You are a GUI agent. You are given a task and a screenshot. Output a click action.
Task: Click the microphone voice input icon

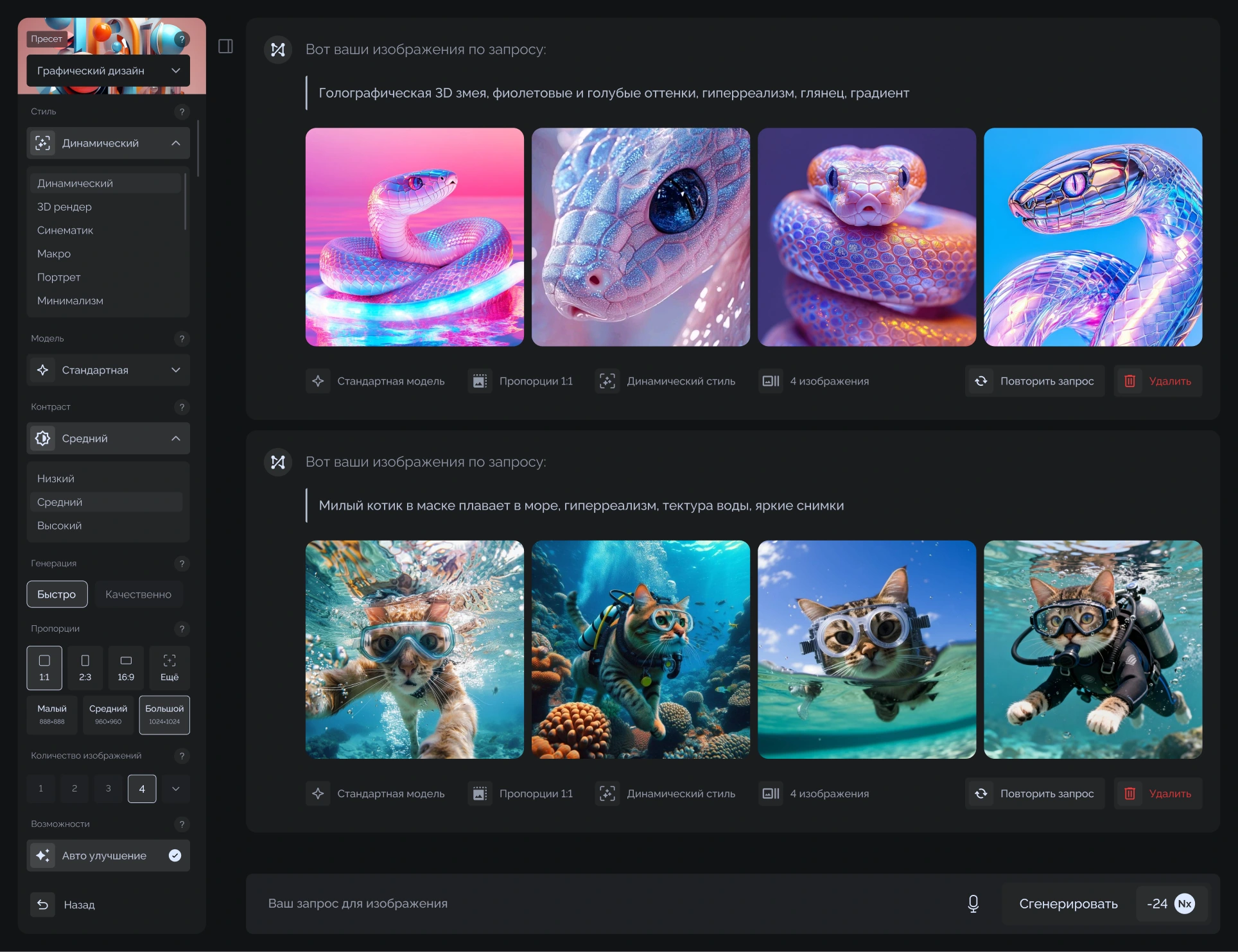(973, 903)
